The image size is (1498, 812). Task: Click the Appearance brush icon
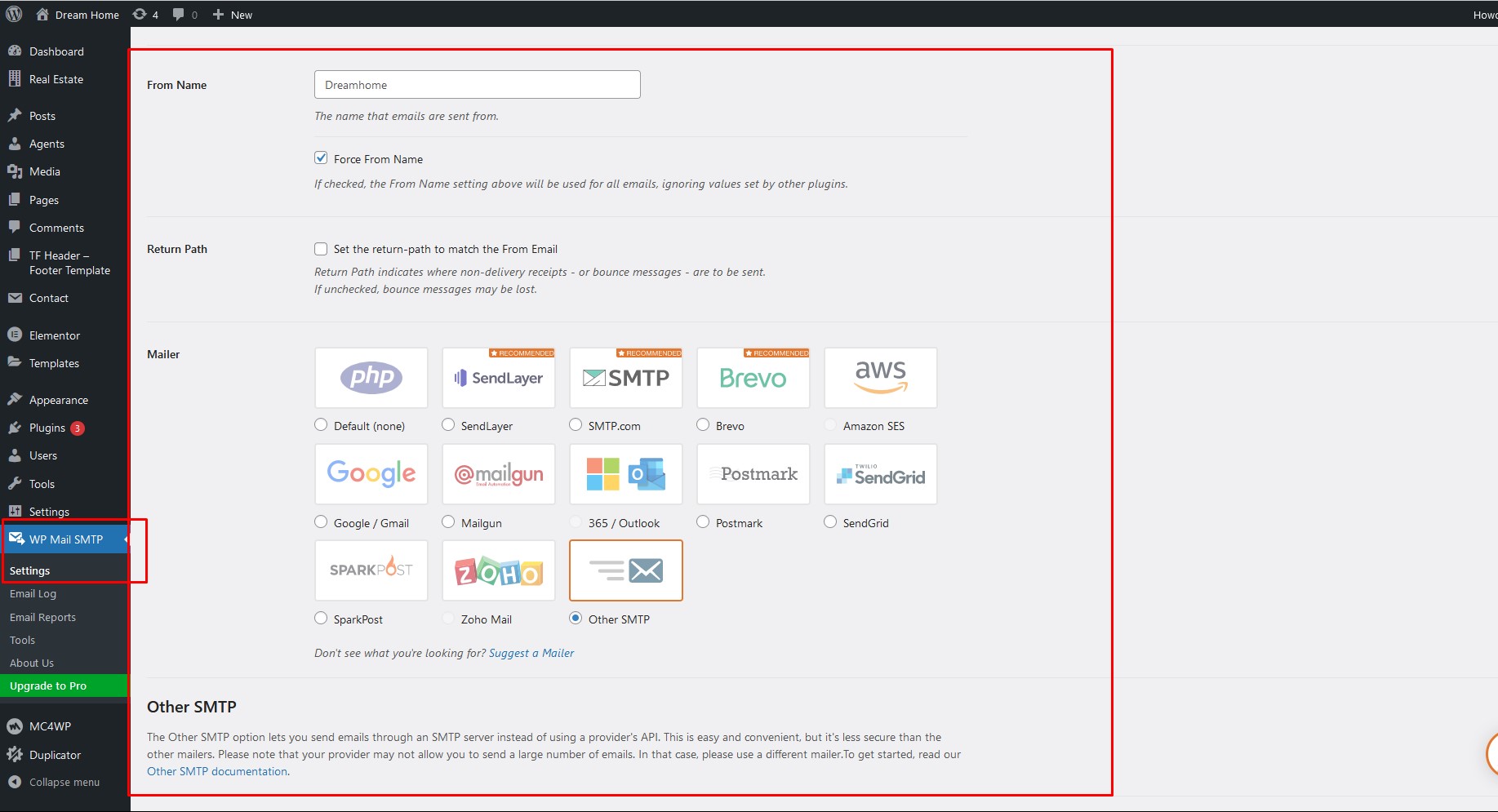(x=15, y=399)
